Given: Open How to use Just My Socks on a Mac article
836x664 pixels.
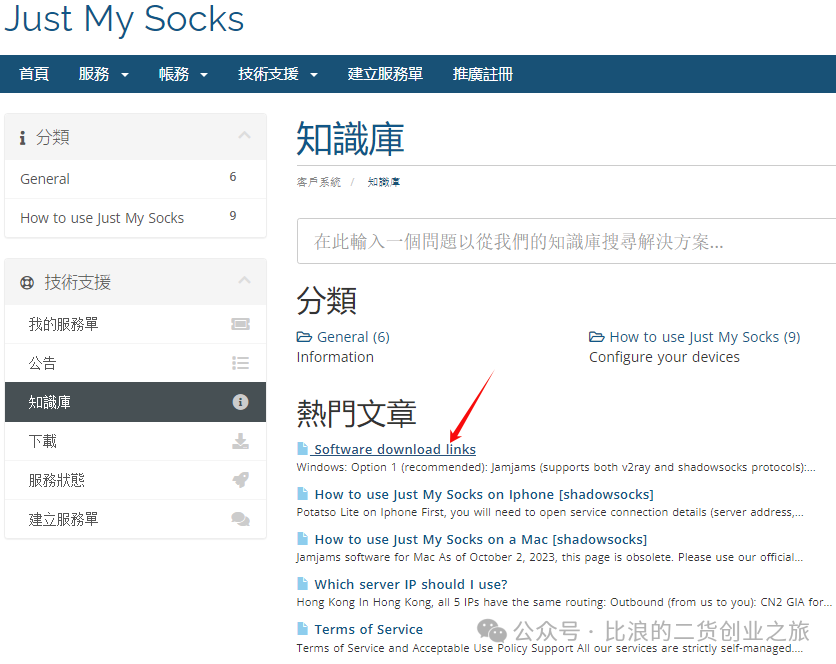Looking at the screenshot, I should [481, 540].
